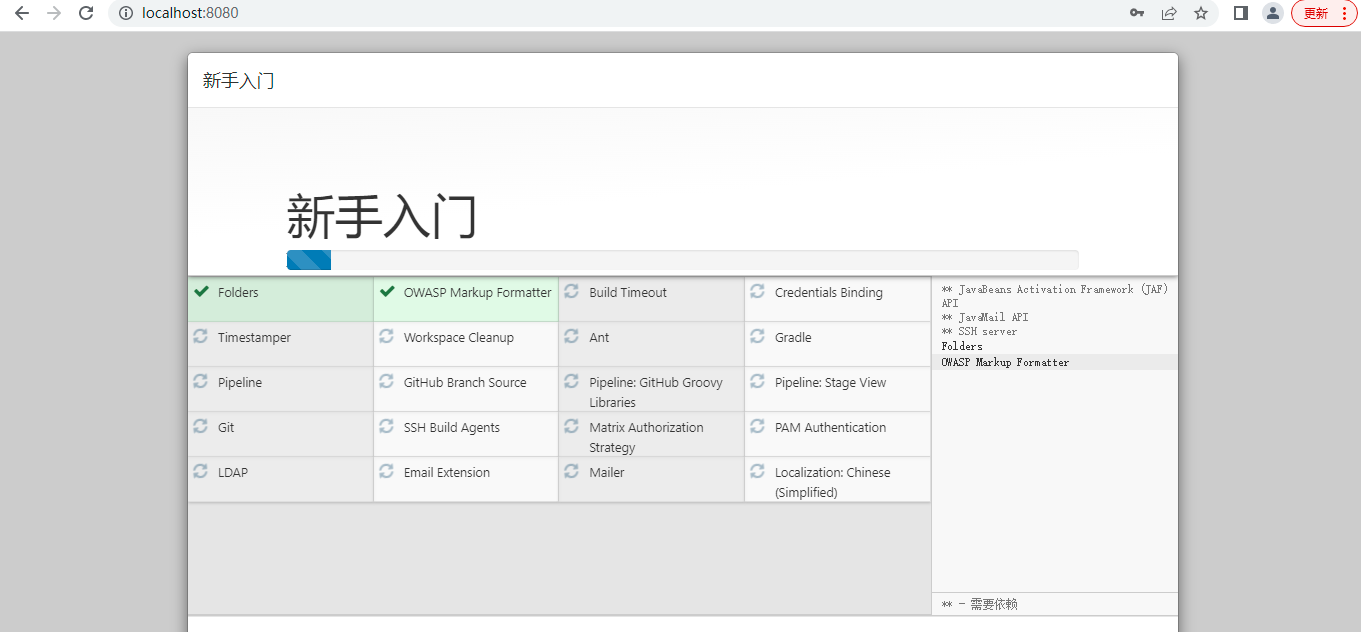Select the Matrix Authorization Strategy plugin name
Image resolution: width=1361 pixels, height=632 pixels.
pos(646,438)
